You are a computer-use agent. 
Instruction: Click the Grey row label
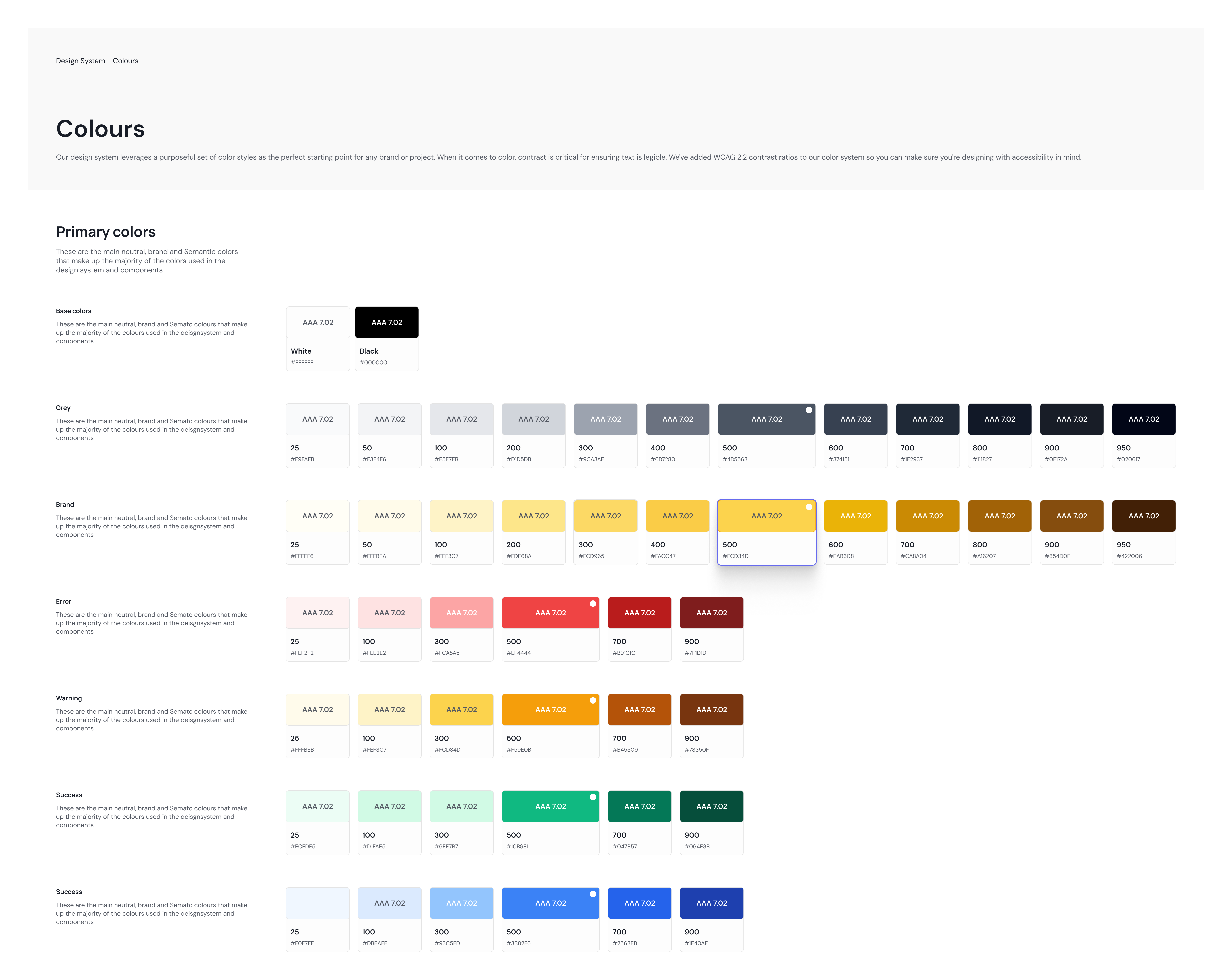coord(63,408)
